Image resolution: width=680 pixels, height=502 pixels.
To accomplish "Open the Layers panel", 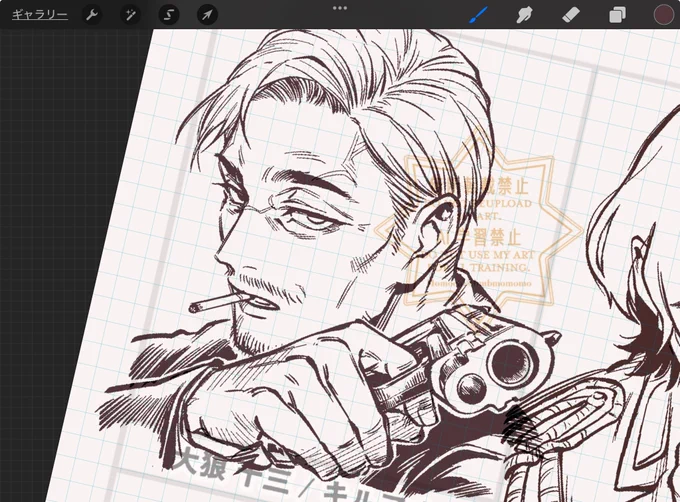I will pos(617,15).
